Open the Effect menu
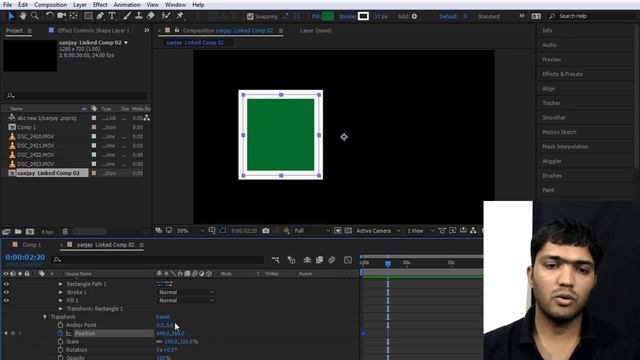Viewport: 640px width, 360px height. click(100, 5)
